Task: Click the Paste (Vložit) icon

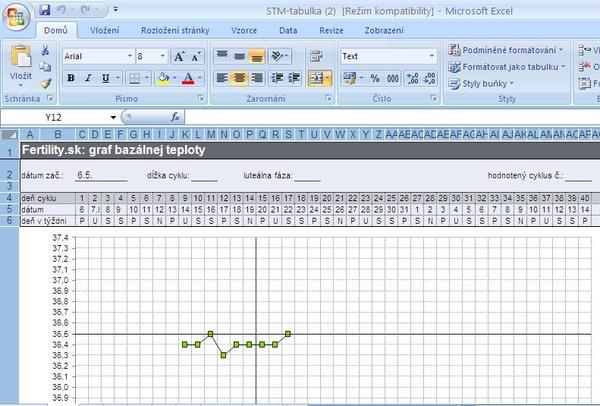Action: [x=20, y=60]
